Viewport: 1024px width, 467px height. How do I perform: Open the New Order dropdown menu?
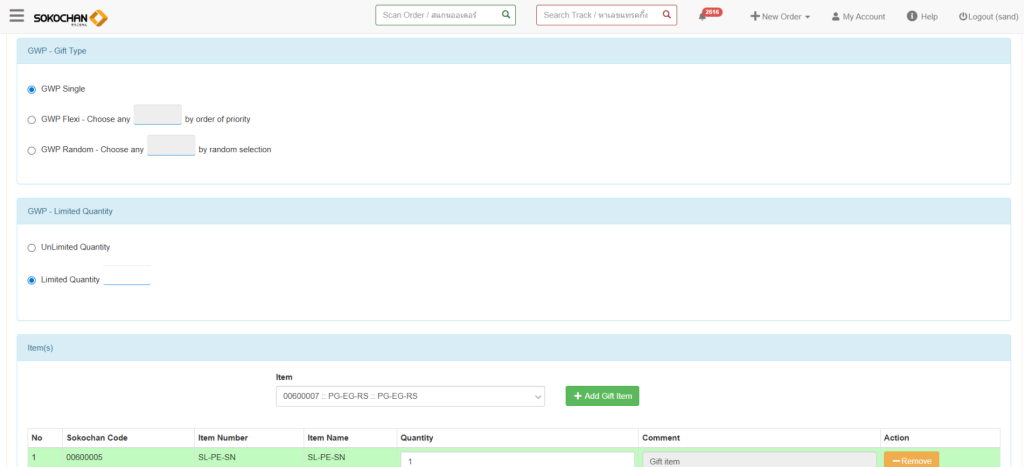(780, 17)
